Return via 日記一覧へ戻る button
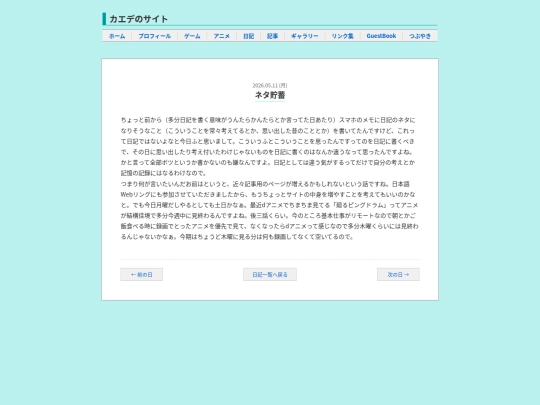 (270, 274)
